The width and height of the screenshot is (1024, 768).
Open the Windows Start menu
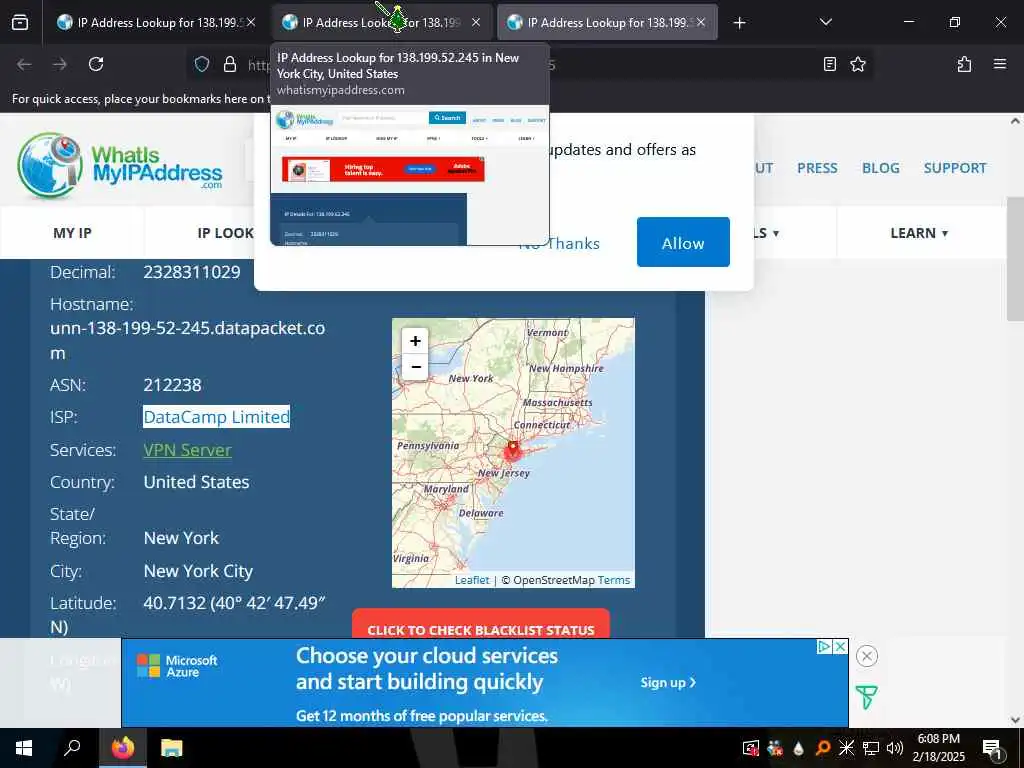(x=24, y=748)
